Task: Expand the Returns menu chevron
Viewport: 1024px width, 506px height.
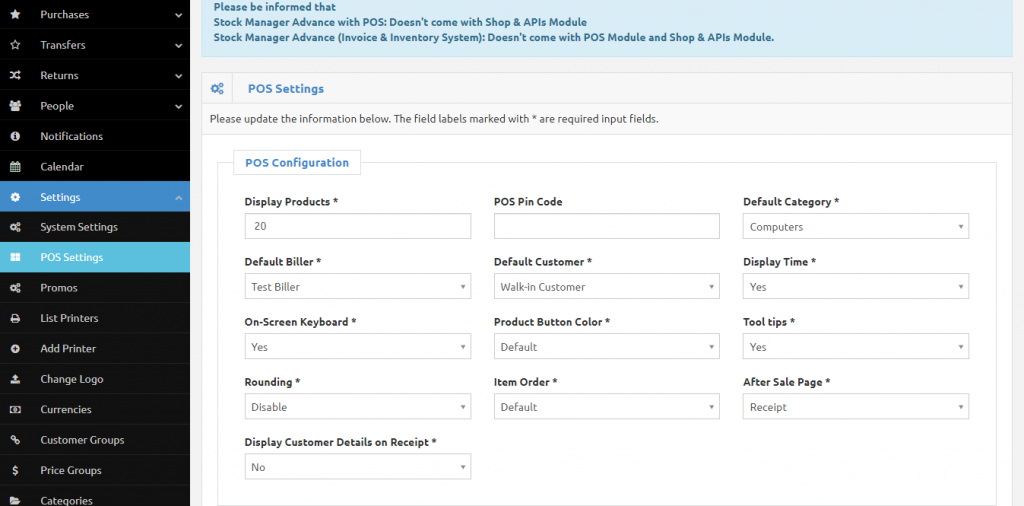Action: coord(178,75)
